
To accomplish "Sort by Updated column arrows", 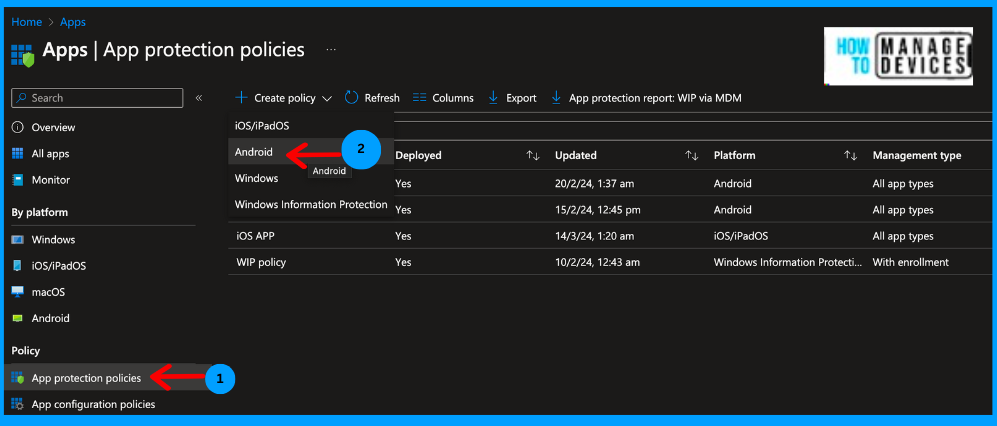I will coord(692,156).
